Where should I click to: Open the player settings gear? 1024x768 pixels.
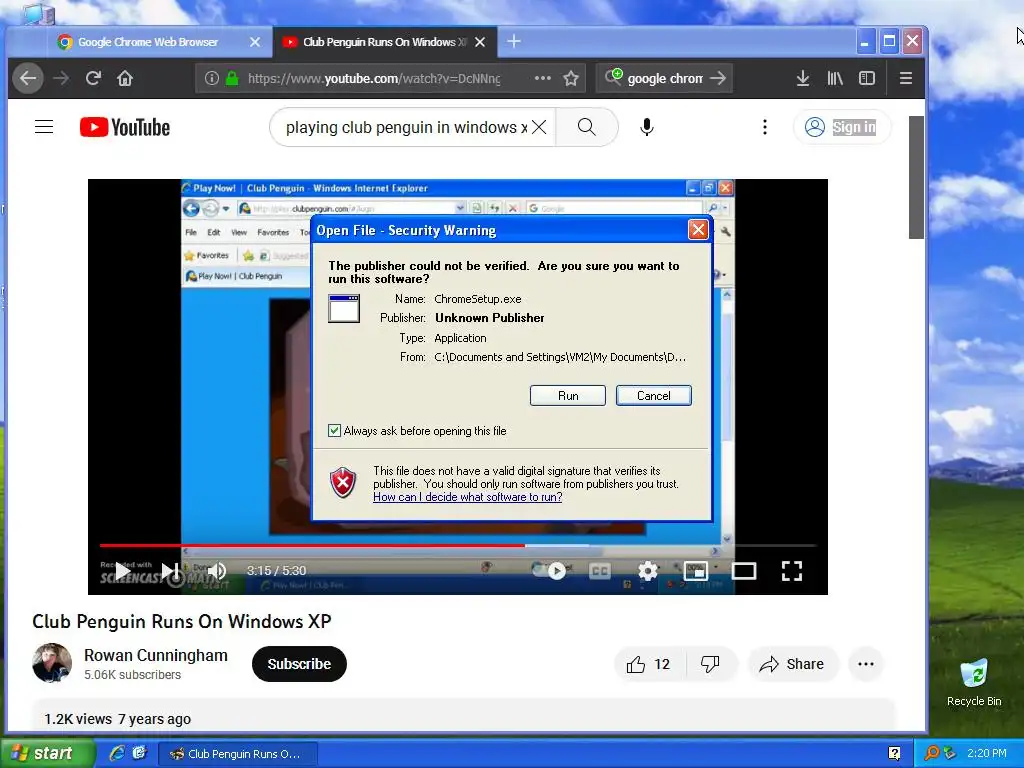(x=648, y=571)
